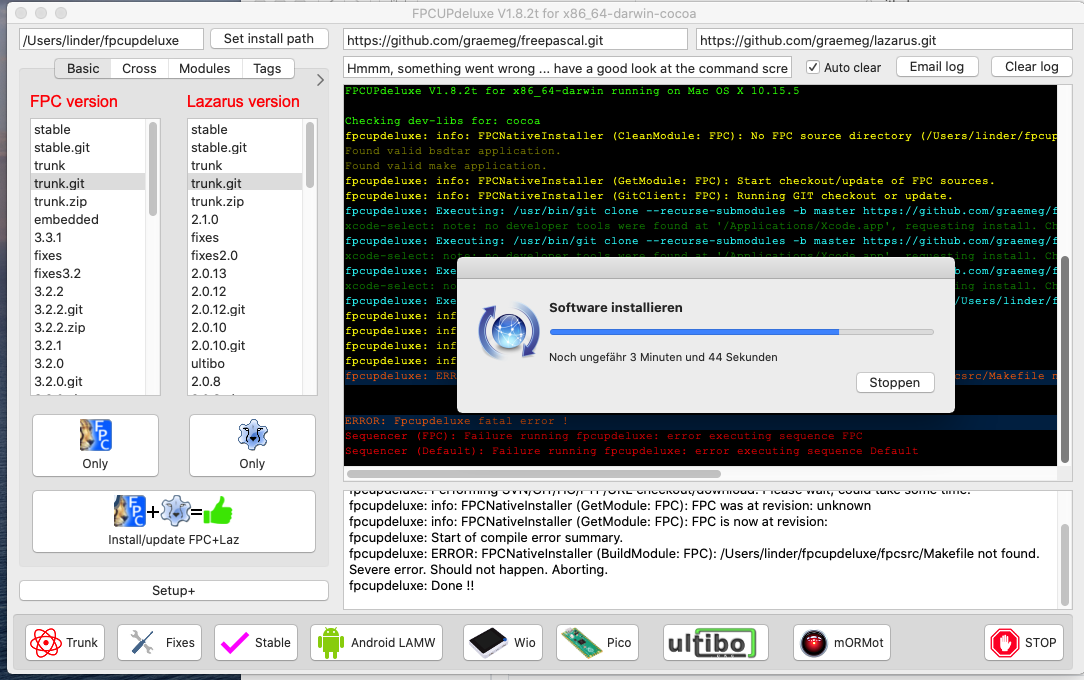Click the ultibo logo icon
This screenshot has width=1084, height=680.
coord(713,643)
